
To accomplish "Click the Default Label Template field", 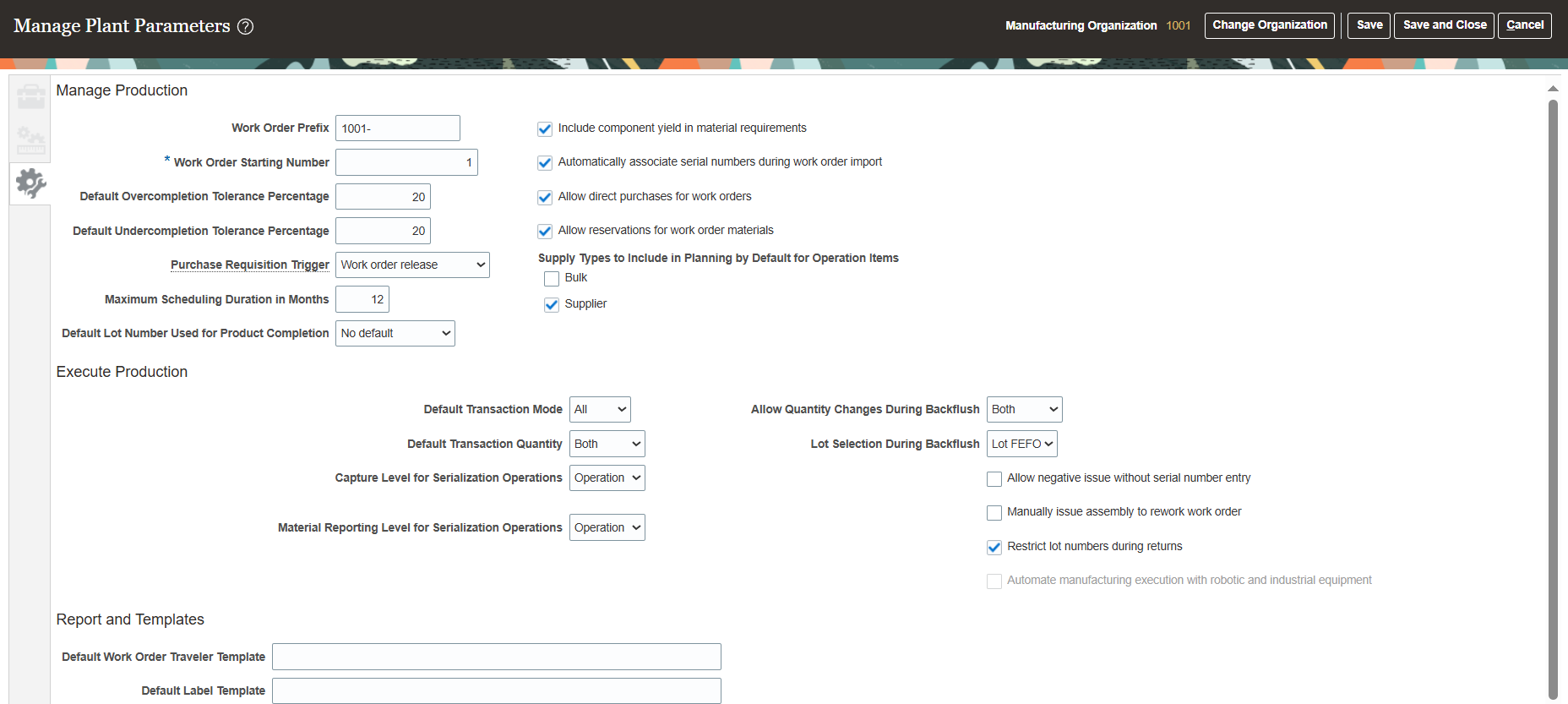I will [x=497, y=690].
